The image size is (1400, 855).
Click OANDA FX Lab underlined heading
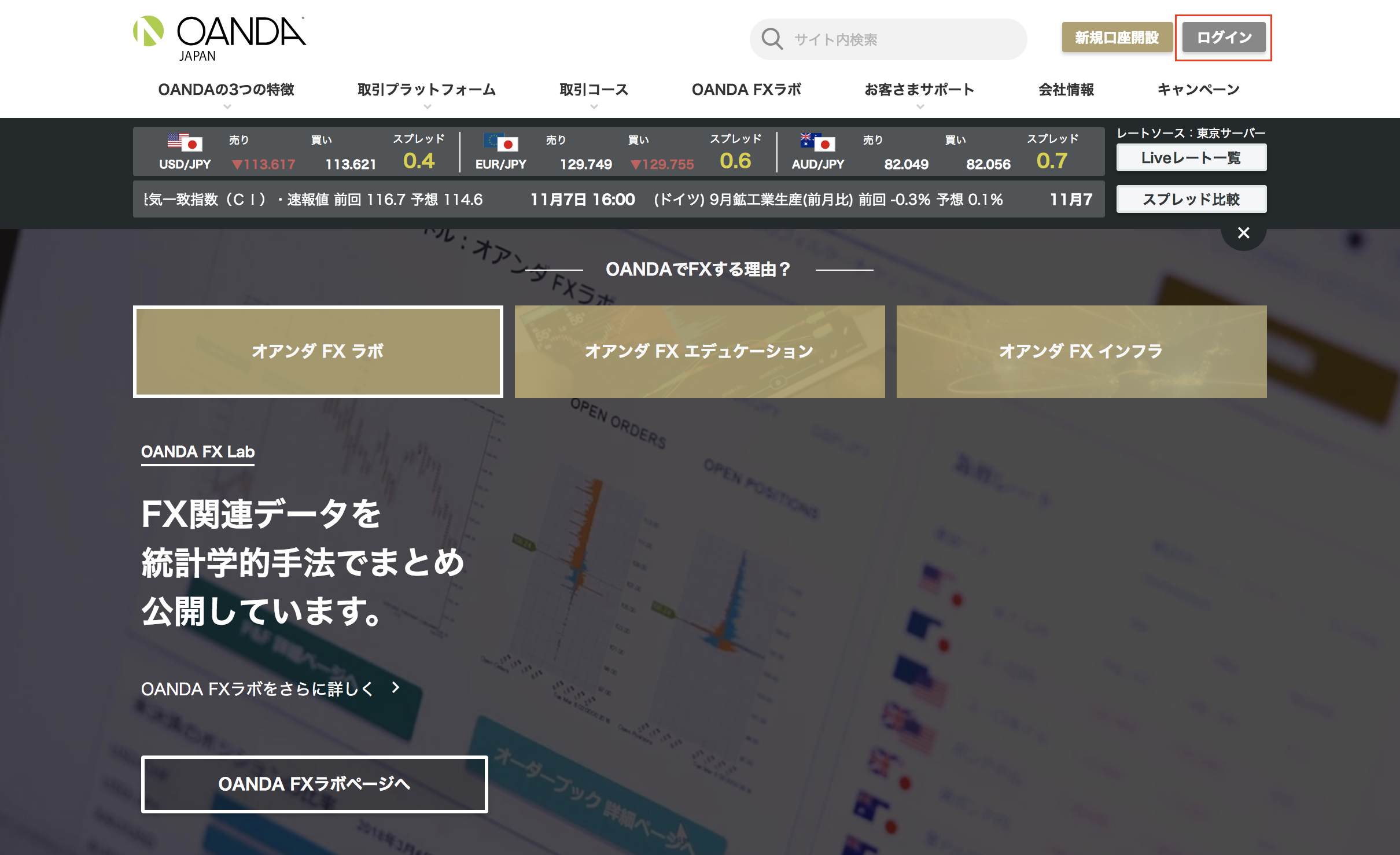click(x=198, y=452)
